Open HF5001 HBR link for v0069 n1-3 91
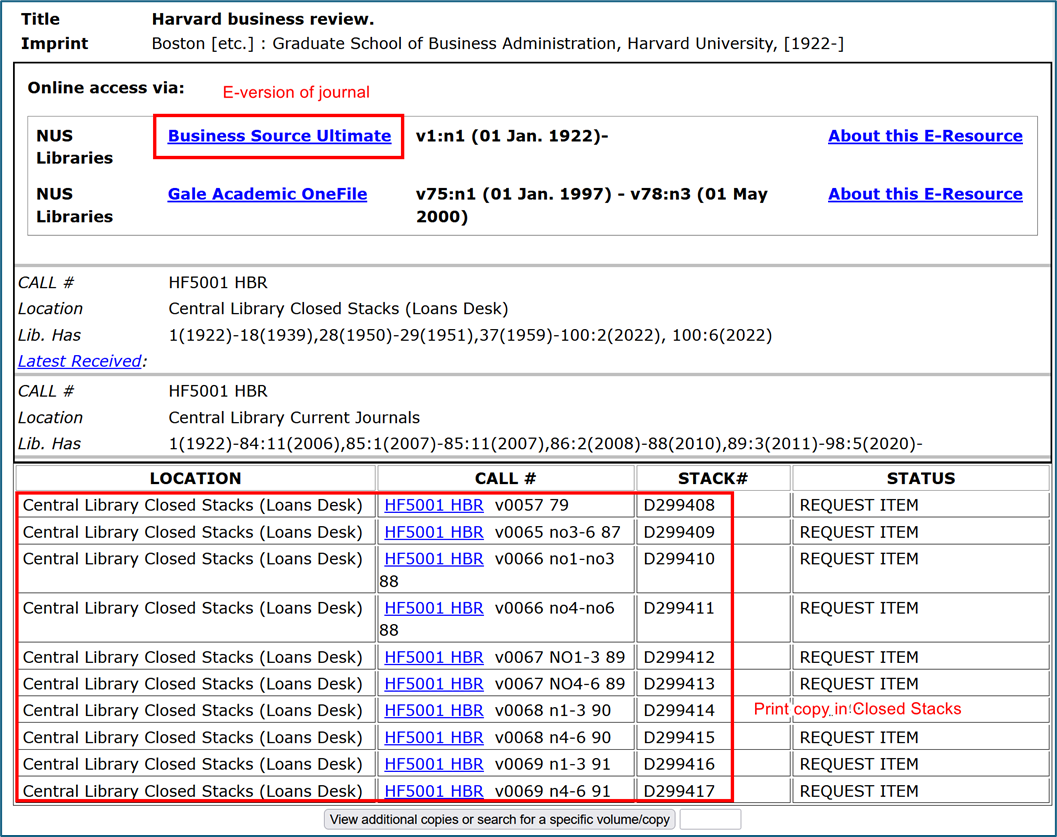Image resolution: width=1057 pixels, height=837 pixels. (433, 764)
